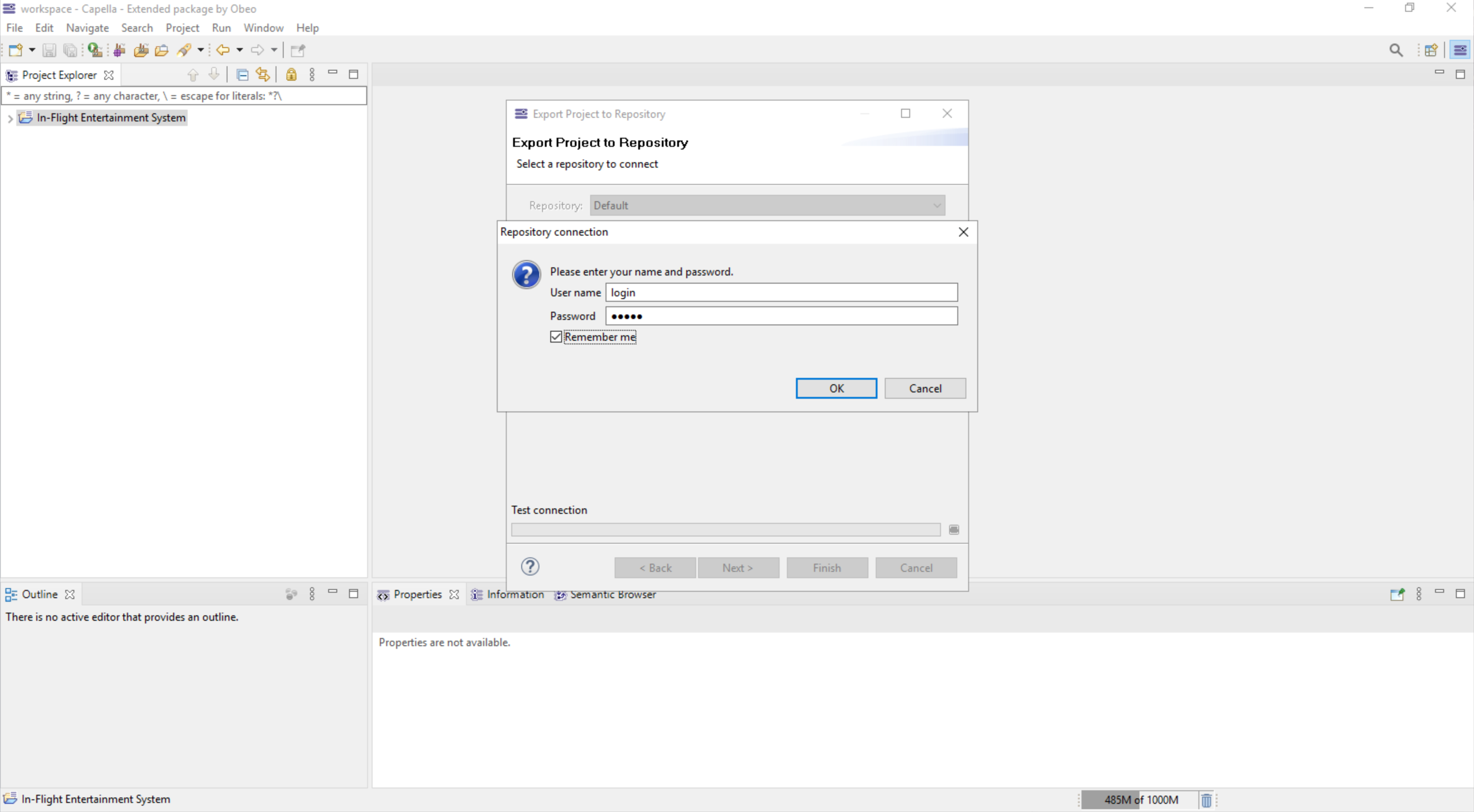Screen dimensions: 1474x812
Task: Toggle the Remember me option off
Action: (555, 337)
